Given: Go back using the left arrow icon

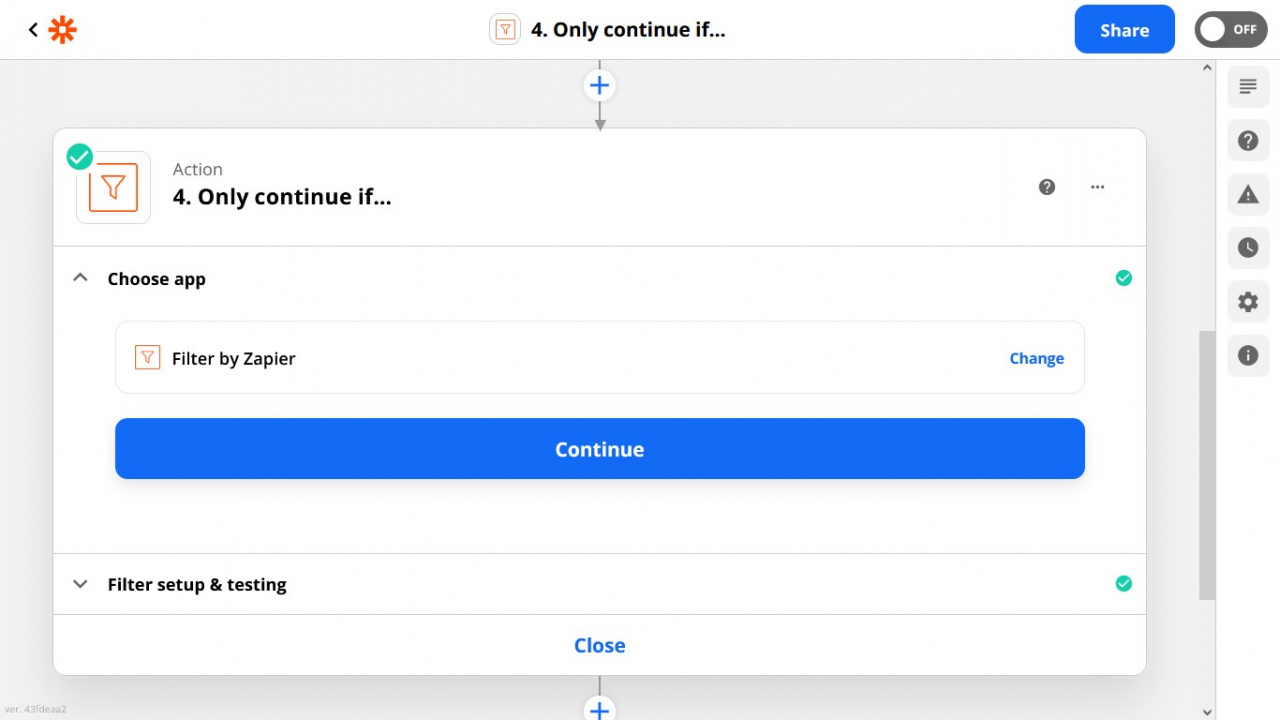Looking at the screenshot, I should (33, 30).
